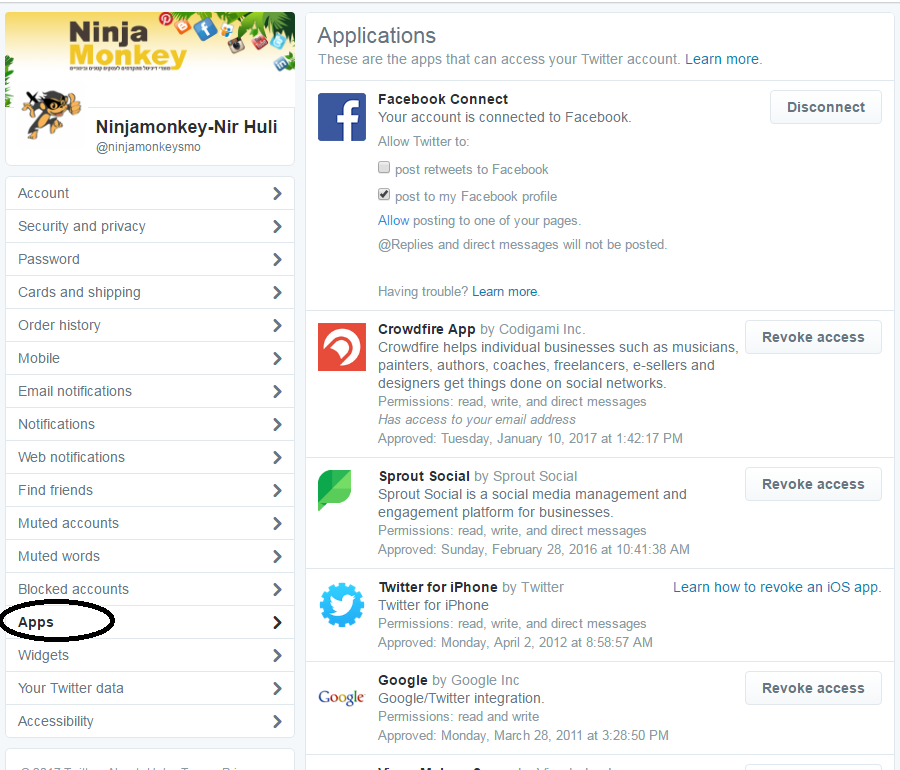Click the Facebook Connect logo icon
The height and width of the screenshot is (770, 900).
tap(342, 117)
